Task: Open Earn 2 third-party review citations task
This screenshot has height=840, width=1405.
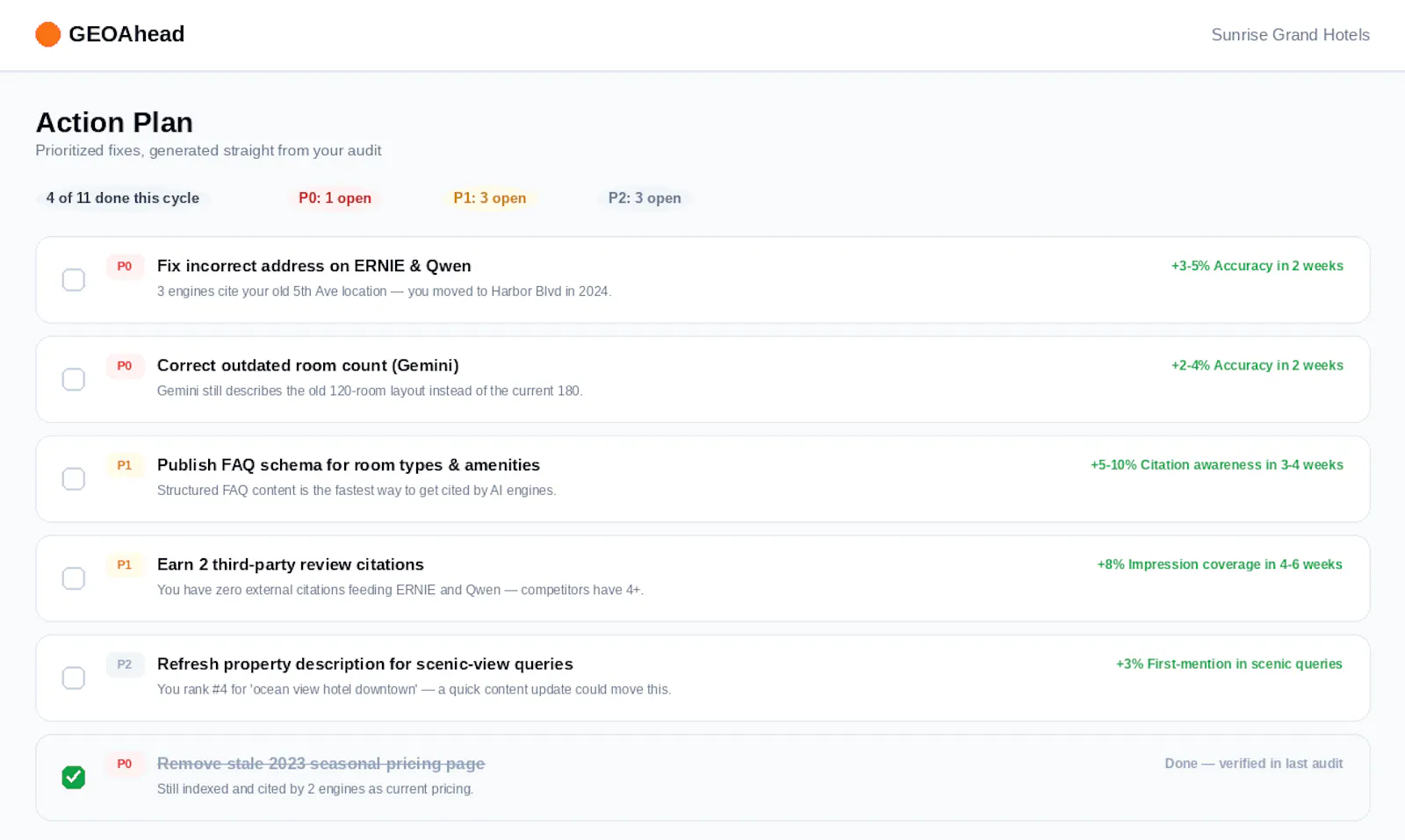Action: coord(290,564)
